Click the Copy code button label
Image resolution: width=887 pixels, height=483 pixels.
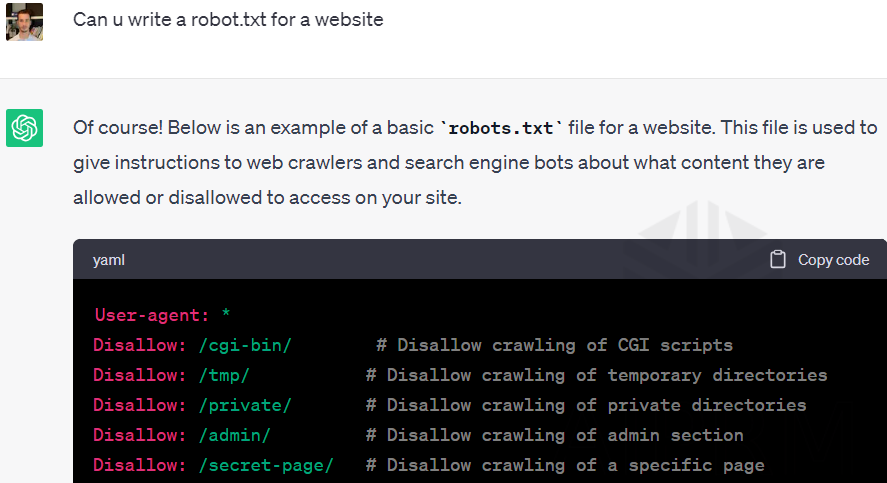click(x=833, y=260)
